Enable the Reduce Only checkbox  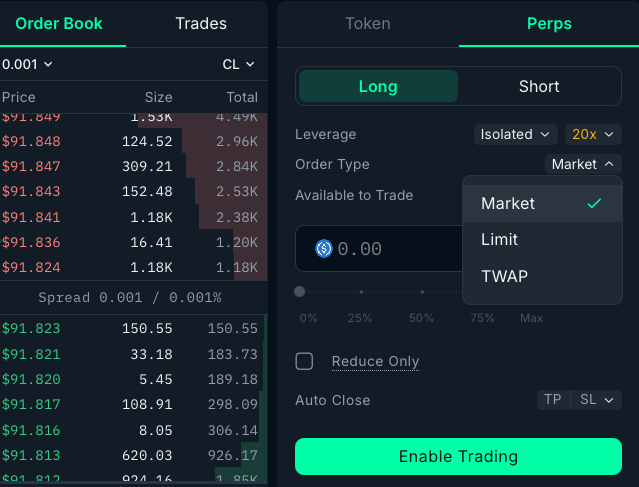304,361
